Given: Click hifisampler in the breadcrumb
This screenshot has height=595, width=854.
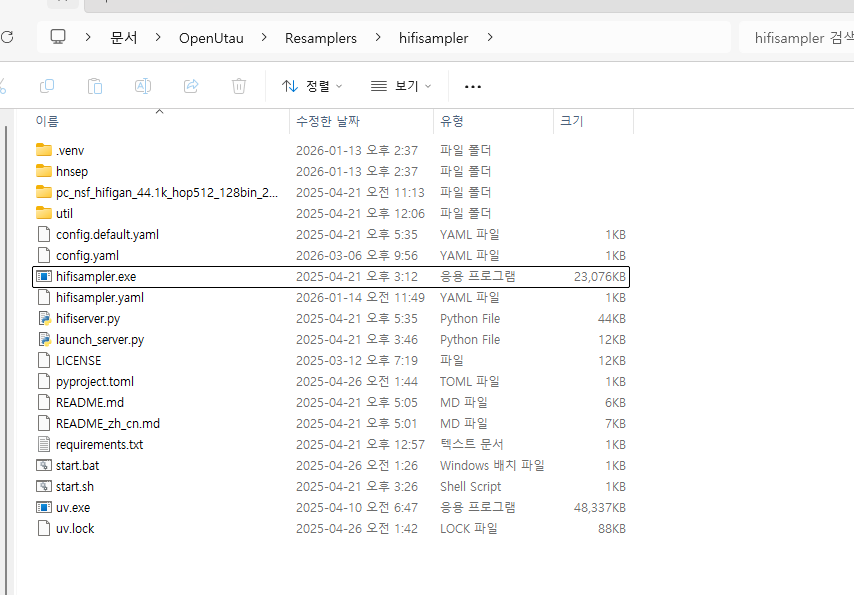Looking at the screenshot, I should click(x=434, y=38).
